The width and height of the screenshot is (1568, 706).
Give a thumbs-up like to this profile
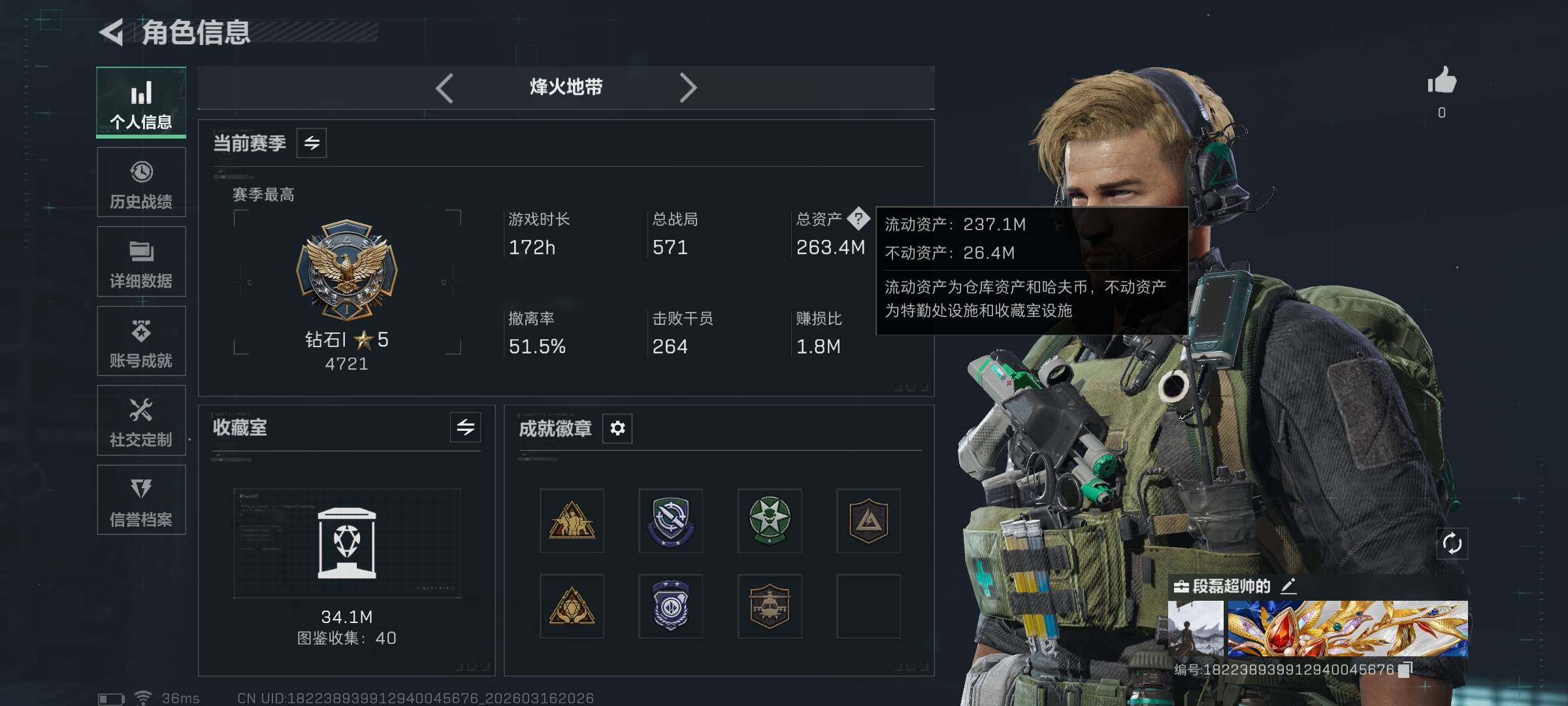(x=1441, y=81)
